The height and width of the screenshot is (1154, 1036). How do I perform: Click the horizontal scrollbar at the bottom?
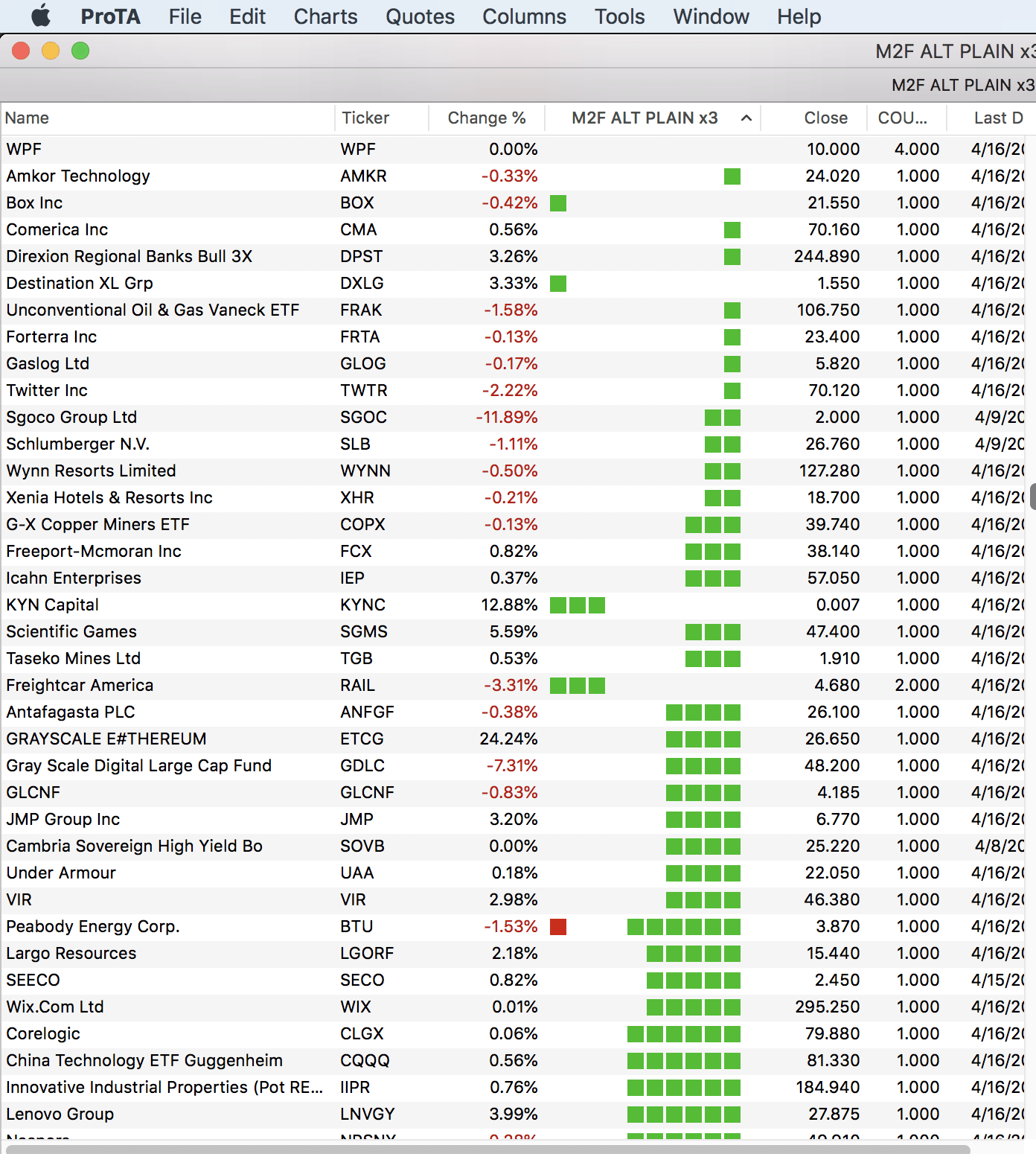click(488, 1149)
